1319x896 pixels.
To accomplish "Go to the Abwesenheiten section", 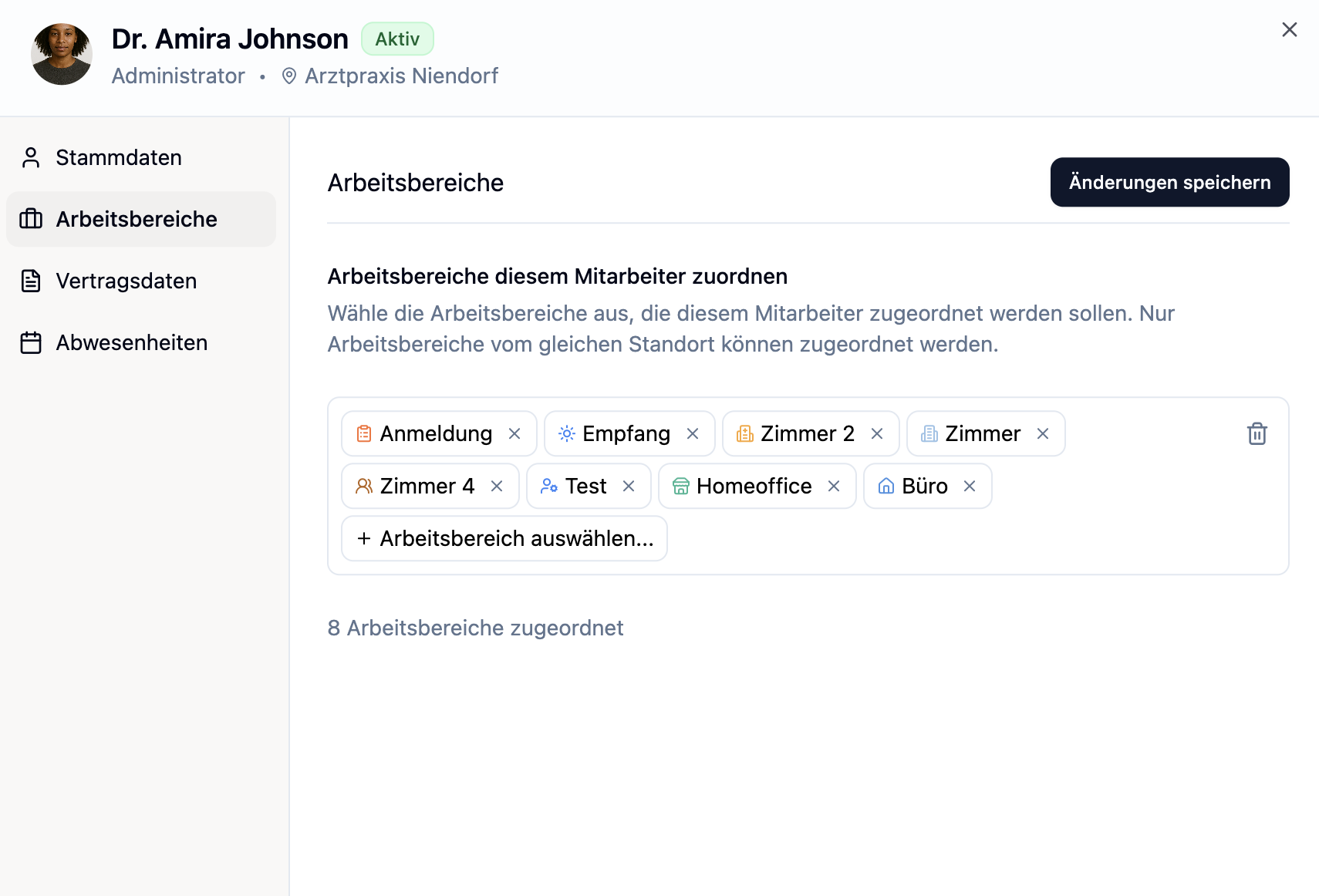I will [131, 343].
